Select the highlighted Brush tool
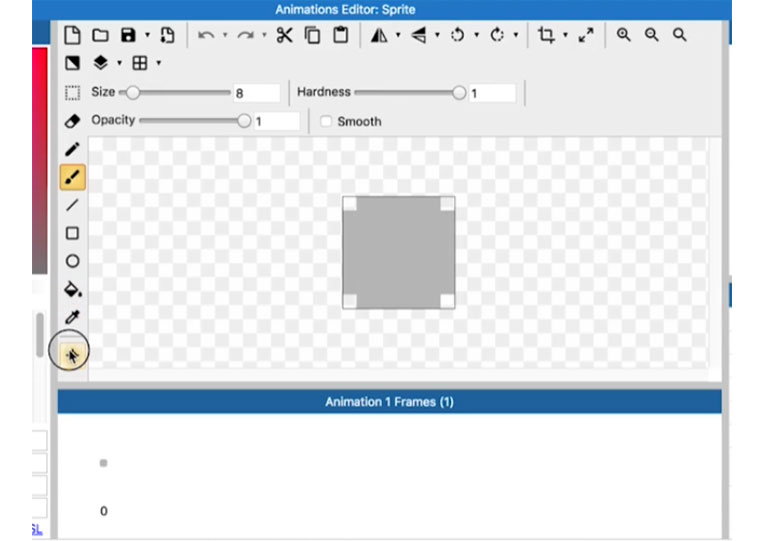763x541 pixels. (73, 177)
